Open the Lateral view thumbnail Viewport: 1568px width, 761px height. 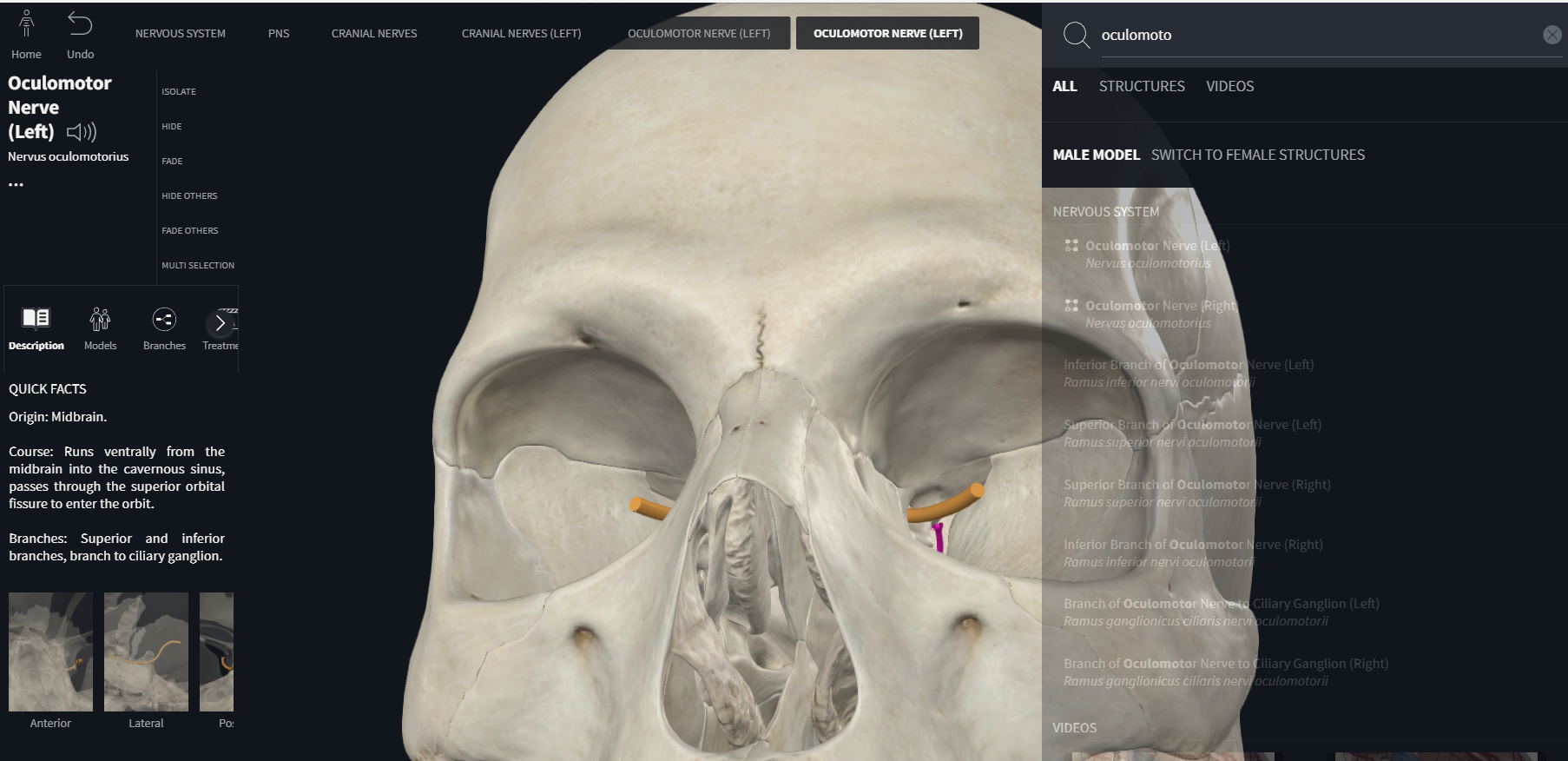click(146, 652)
